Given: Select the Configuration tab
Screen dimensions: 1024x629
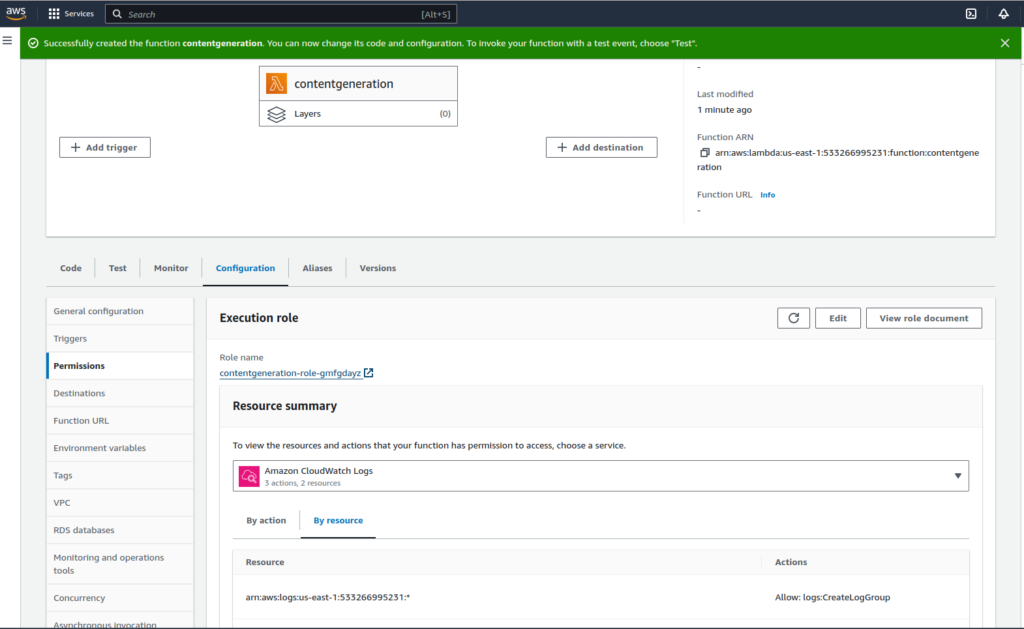Looking at the screenshot, I should tap(246, 268).
